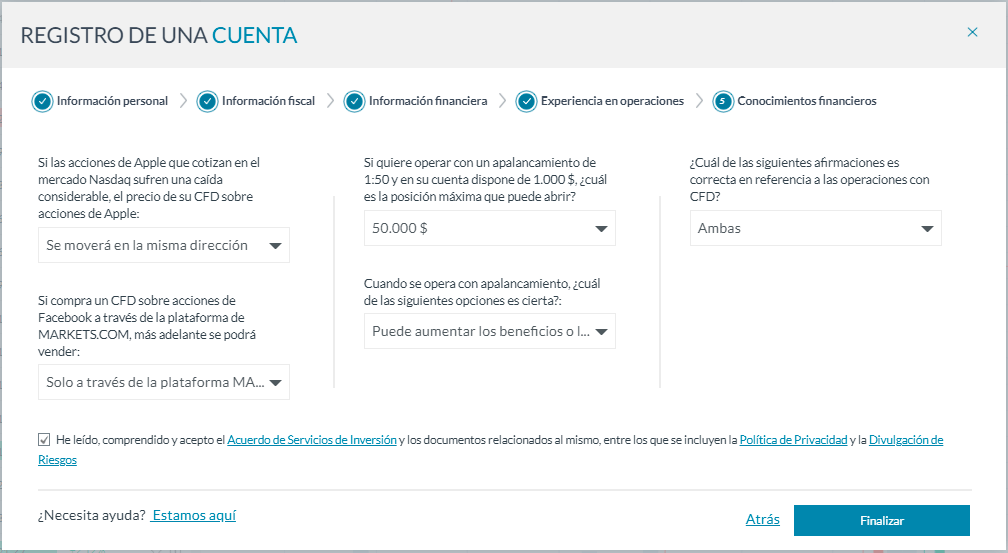This screenshot has height=553, width=1008.
Task: Go to the Información fiscal step
Action: click(x=268, y=101)
